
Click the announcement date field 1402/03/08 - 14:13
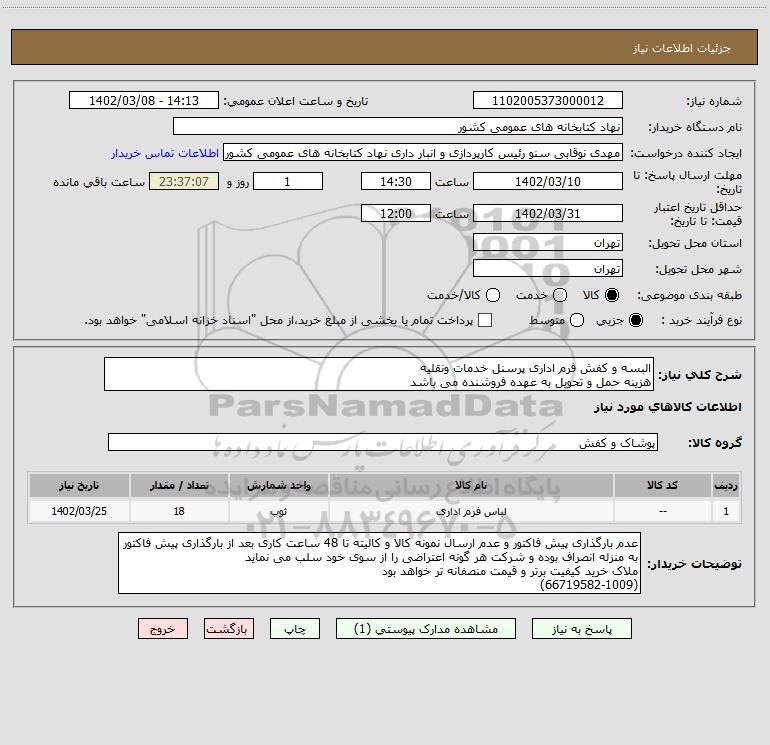pyautogui.click(x=143, y=101)
